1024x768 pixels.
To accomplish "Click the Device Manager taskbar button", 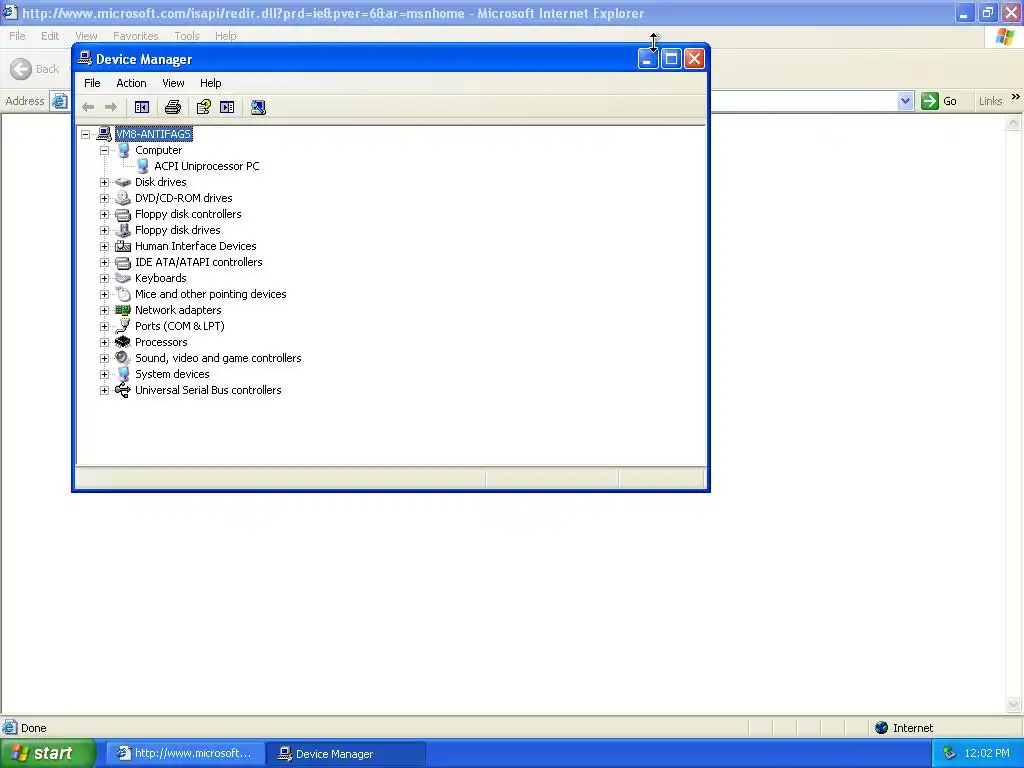I will [x=346, y=754].
